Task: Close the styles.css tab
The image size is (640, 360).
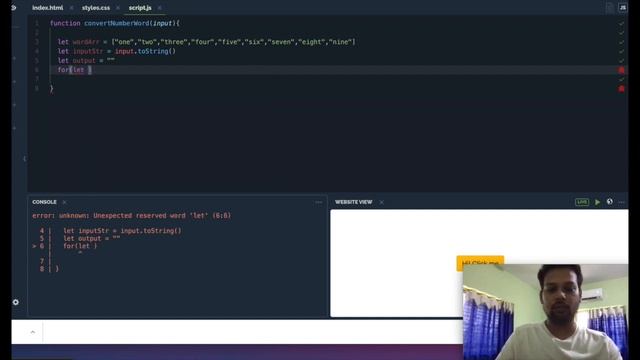Action: click(118, 8)
